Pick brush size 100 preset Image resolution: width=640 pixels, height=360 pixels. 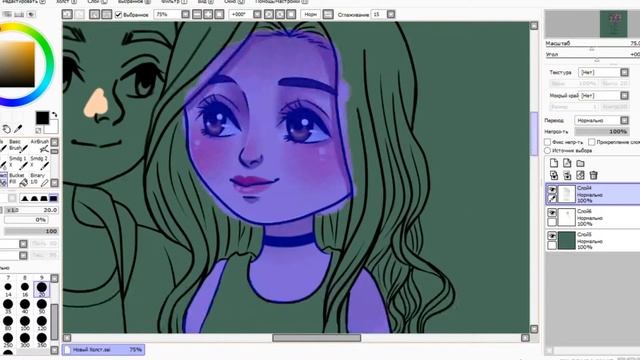[x=24, y=322]
